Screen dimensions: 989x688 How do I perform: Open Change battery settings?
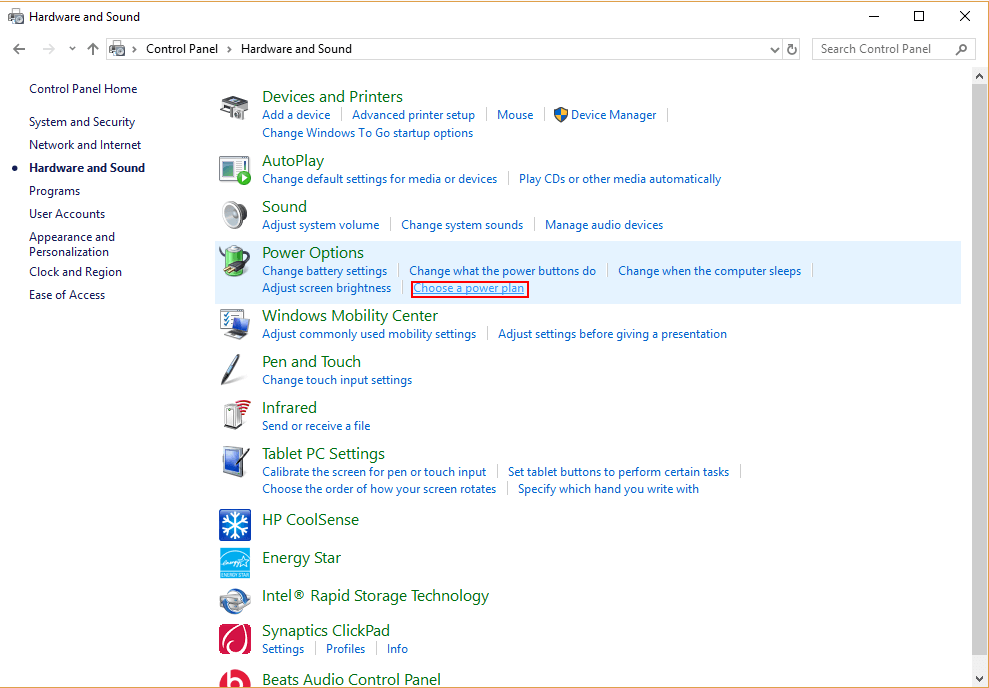click(x=324, y=271)
